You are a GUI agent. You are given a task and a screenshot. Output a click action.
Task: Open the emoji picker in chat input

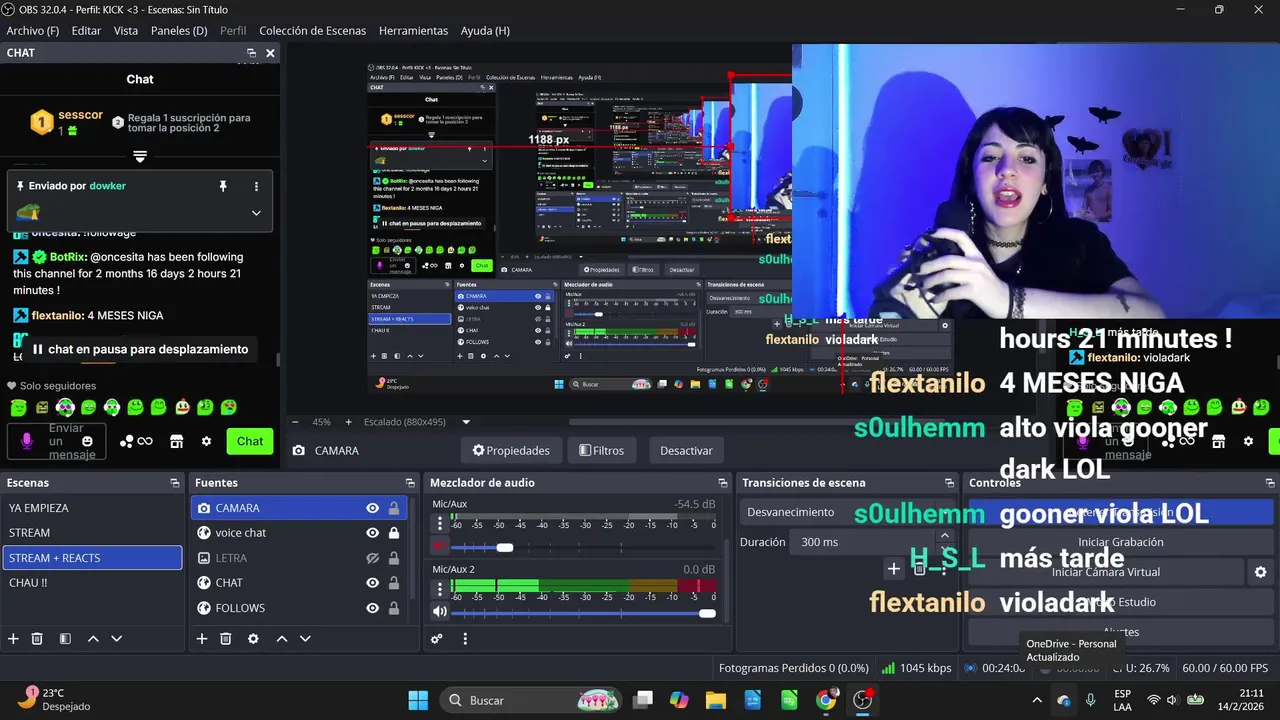click(x=87, y=441)
